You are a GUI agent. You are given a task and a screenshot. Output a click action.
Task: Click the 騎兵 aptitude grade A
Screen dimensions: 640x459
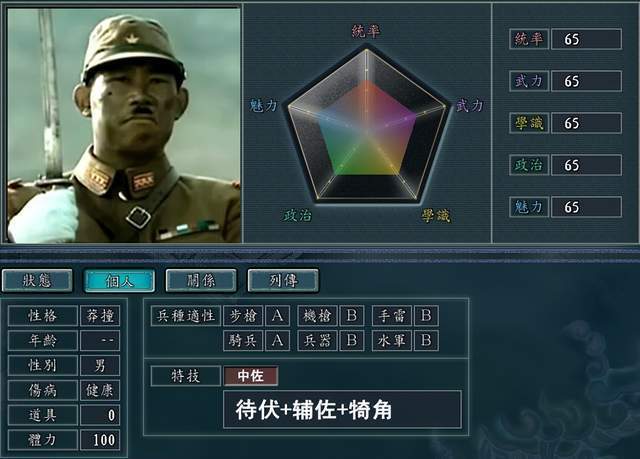tap(278, 341)
